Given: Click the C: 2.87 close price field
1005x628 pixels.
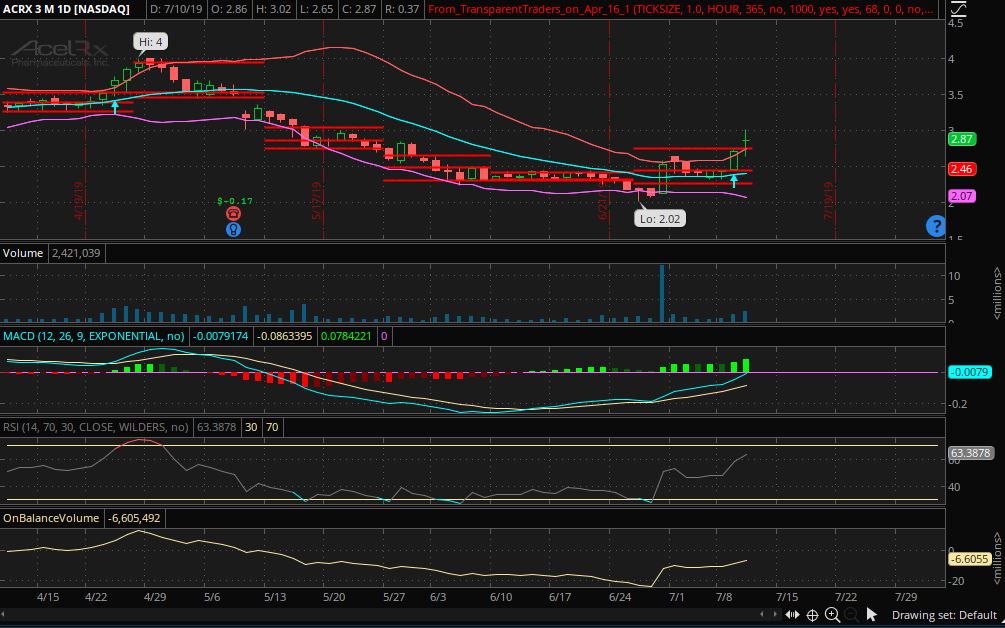Looking at the screenshot, I should [x=359, y=9].
